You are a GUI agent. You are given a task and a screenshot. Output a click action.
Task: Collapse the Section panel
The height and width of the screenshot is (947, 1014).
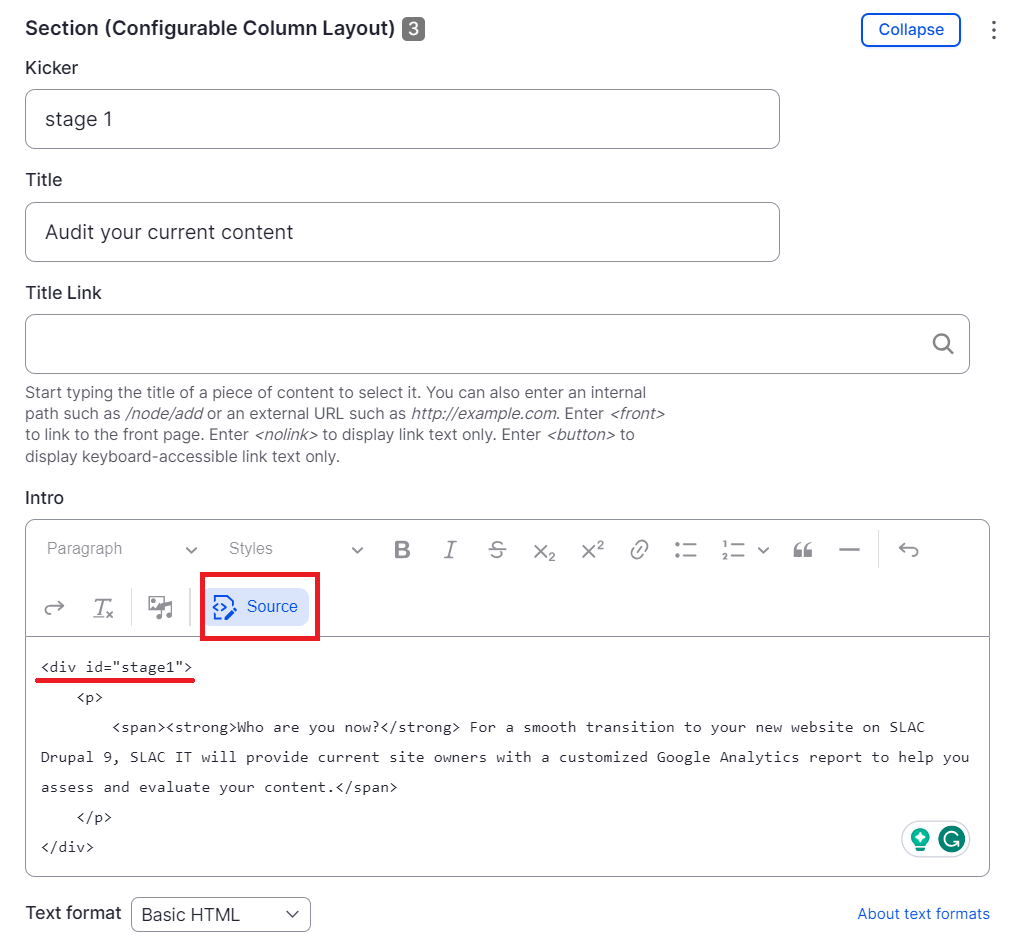[909, 29]
